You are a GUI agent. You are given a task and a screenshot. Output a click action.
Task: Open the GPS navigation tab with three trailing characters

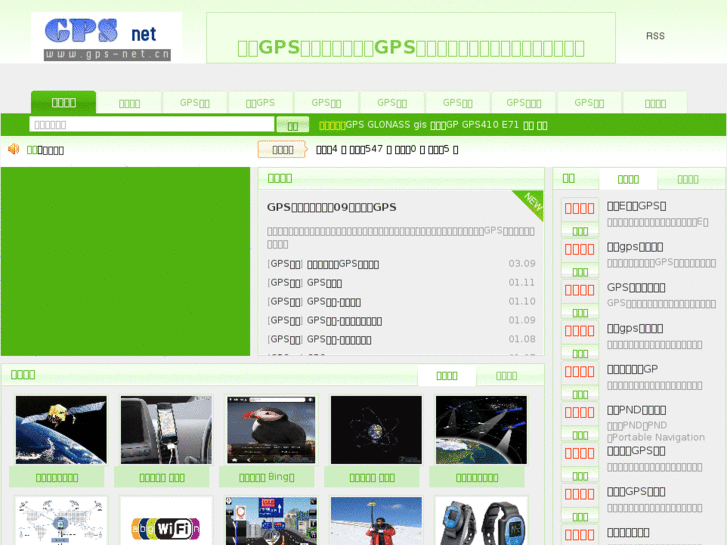[x=523, y=103]
